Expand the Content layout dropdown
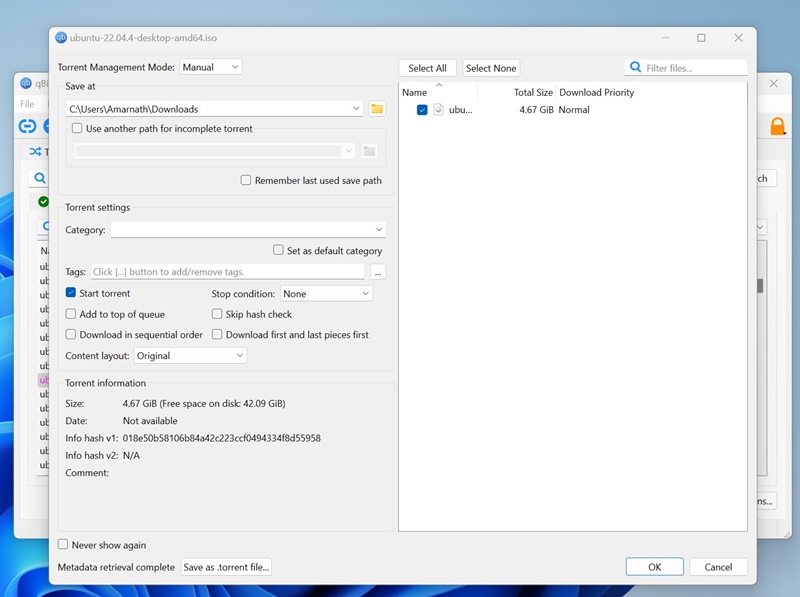 coord(190,356)
